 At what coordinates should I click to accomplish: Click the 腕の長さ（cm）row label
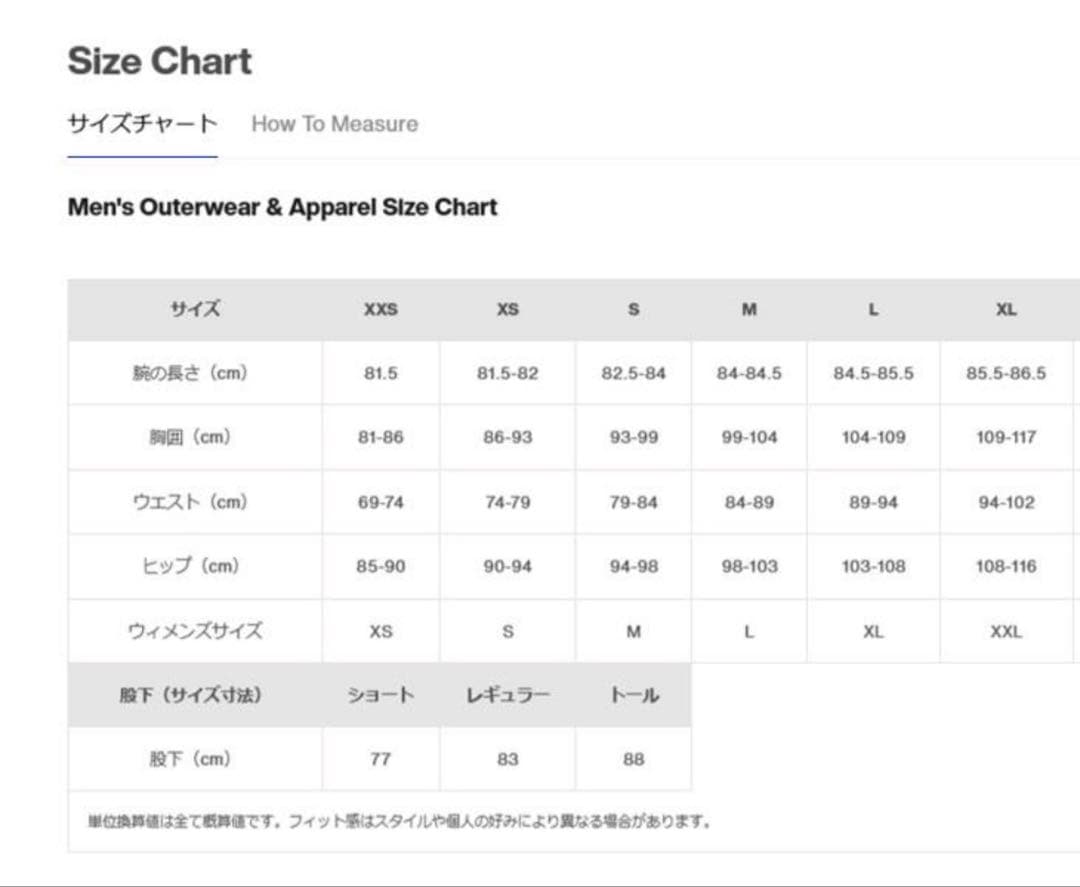point(194,373)
